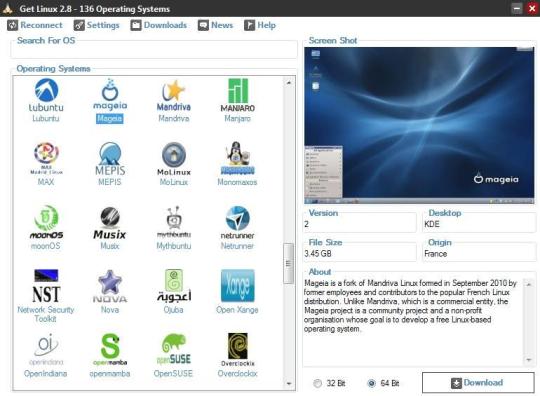Close the Get Linux window
540x396 pixels.
tap(532, 8)
